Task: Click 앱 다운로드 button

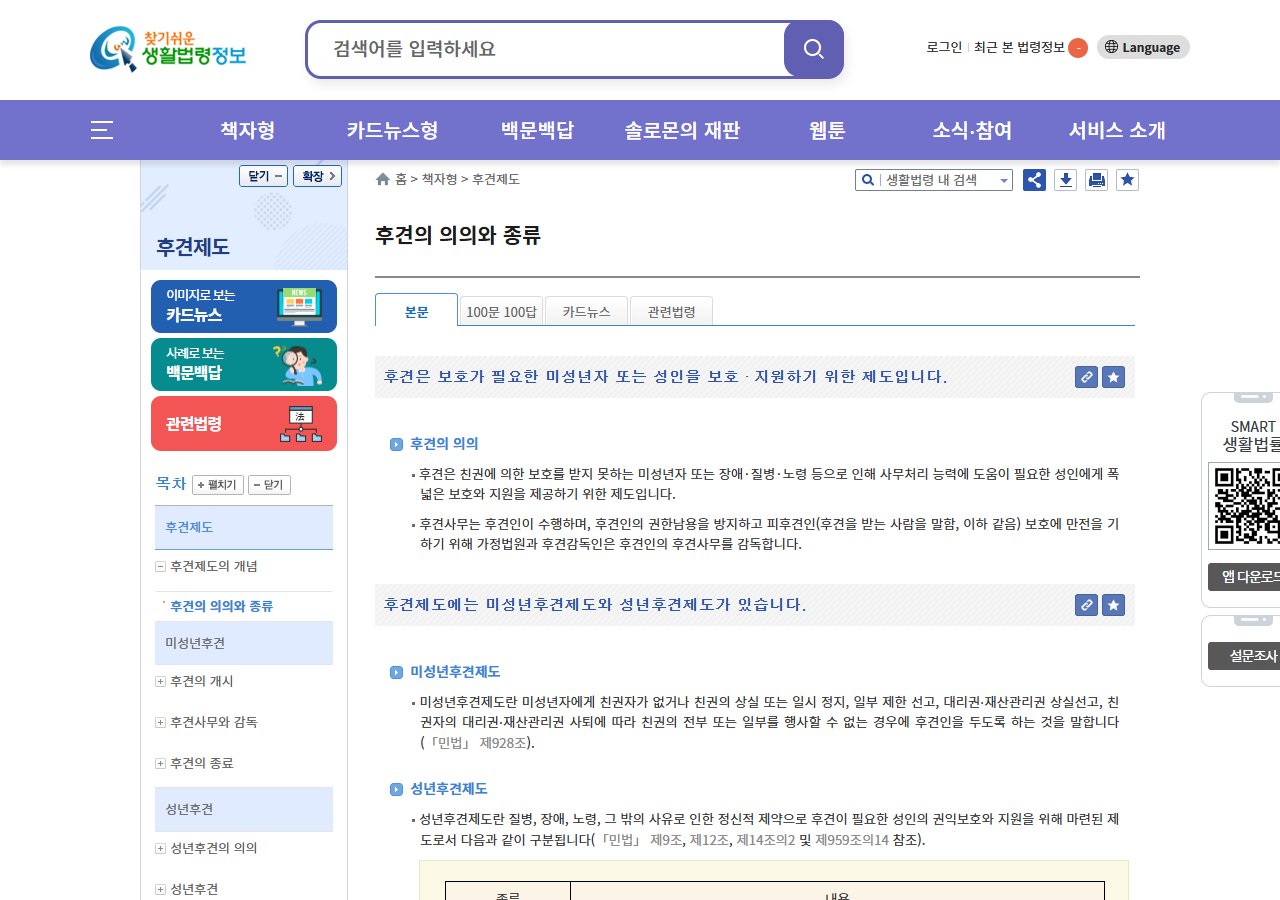Action: (x=1244, y=577)
